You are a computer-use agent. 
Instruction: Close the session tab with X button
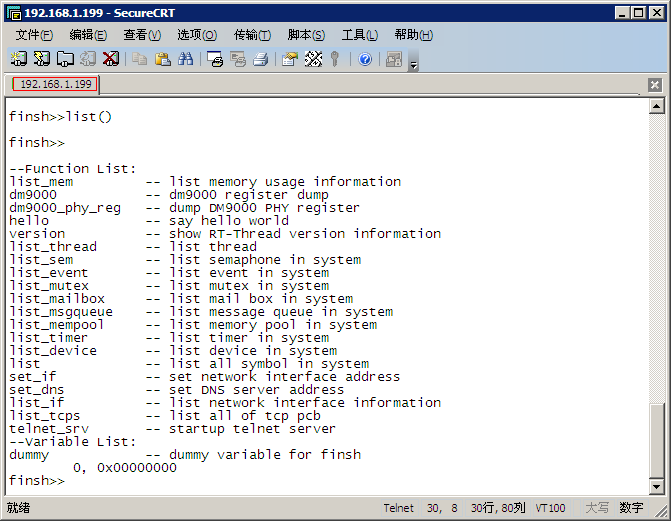(x=654, y=85)
